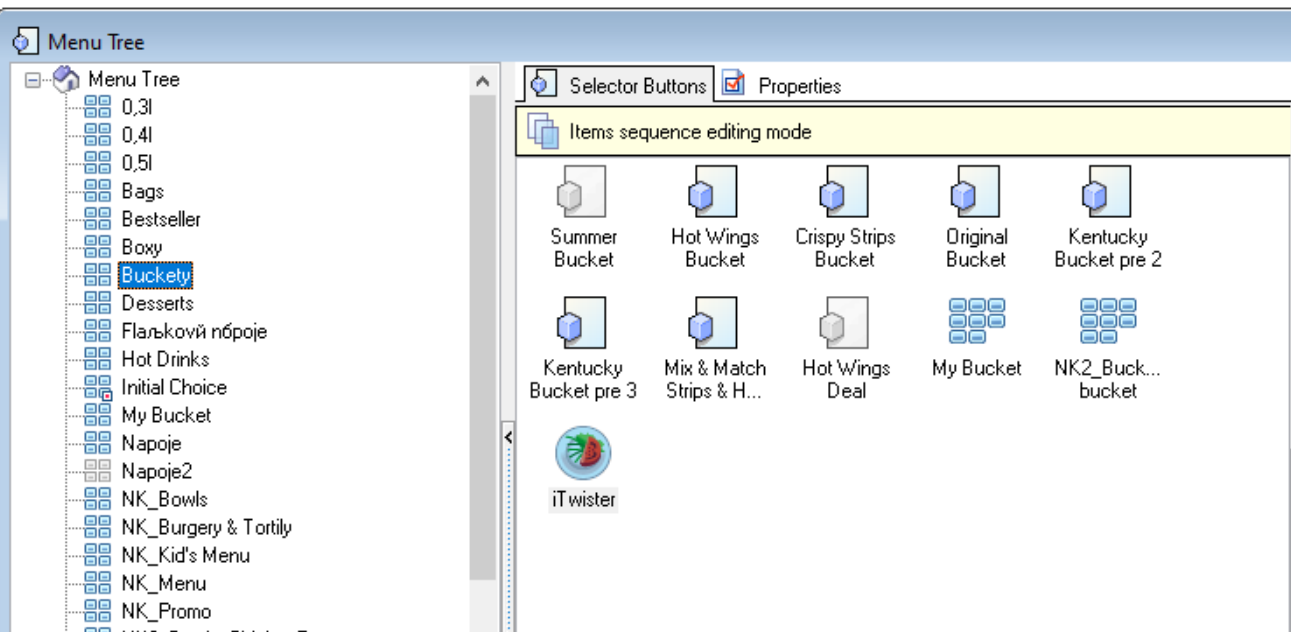Click the marked icon beside Initial Choice
Viewport: 1291px width, 632px height.
pyautogui.click(x=99, y=388)
